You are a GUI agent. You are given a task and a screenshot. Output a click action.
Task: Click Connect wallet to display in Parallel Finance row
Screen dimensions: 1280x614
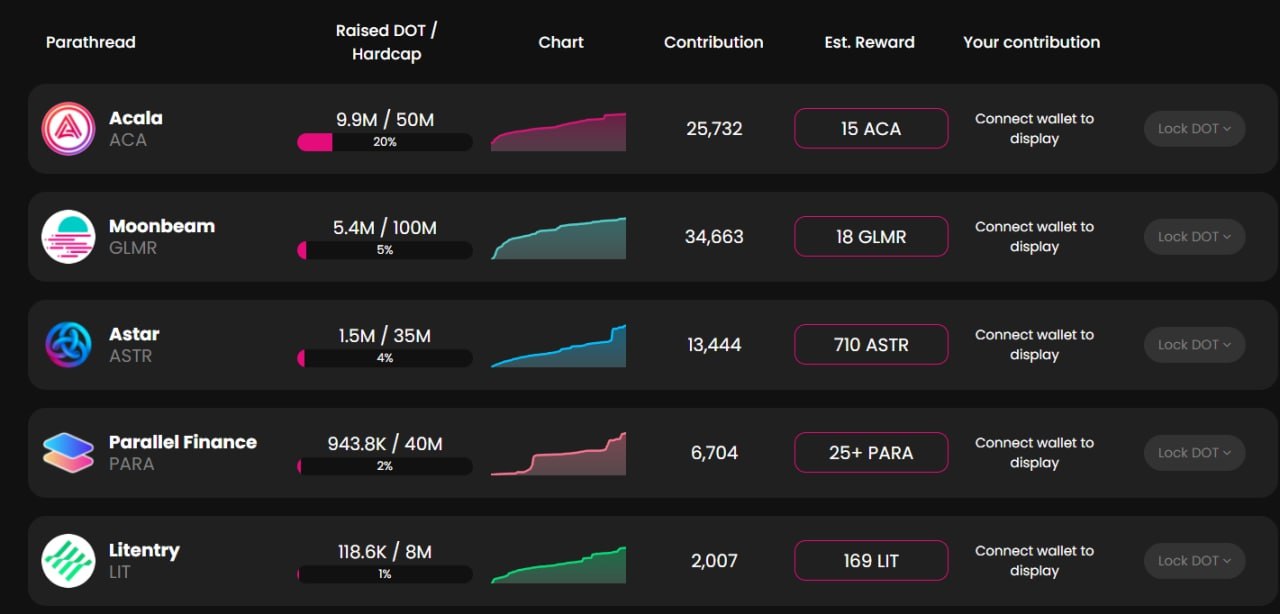point(1035,453)
